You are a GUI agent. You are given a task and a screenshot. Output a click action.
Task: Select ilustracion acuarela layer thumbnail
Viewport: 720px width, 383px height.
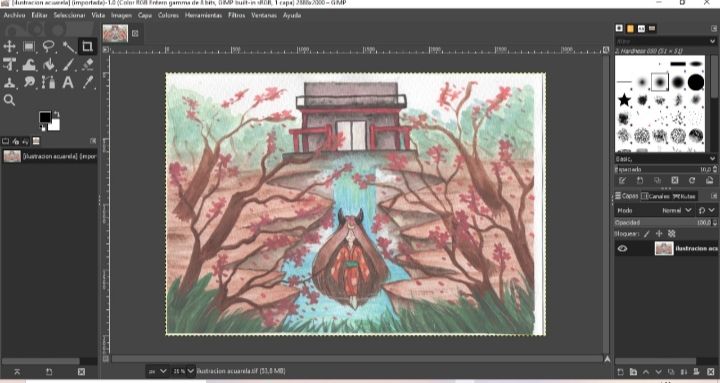click(x=664, y=248)
